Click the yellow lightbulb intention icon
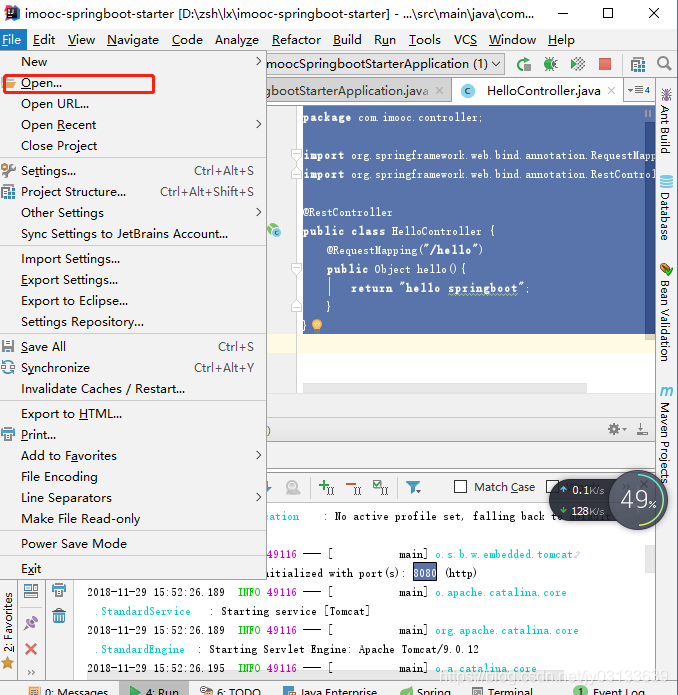Viewport: 678px width, 695px height. 317,325
